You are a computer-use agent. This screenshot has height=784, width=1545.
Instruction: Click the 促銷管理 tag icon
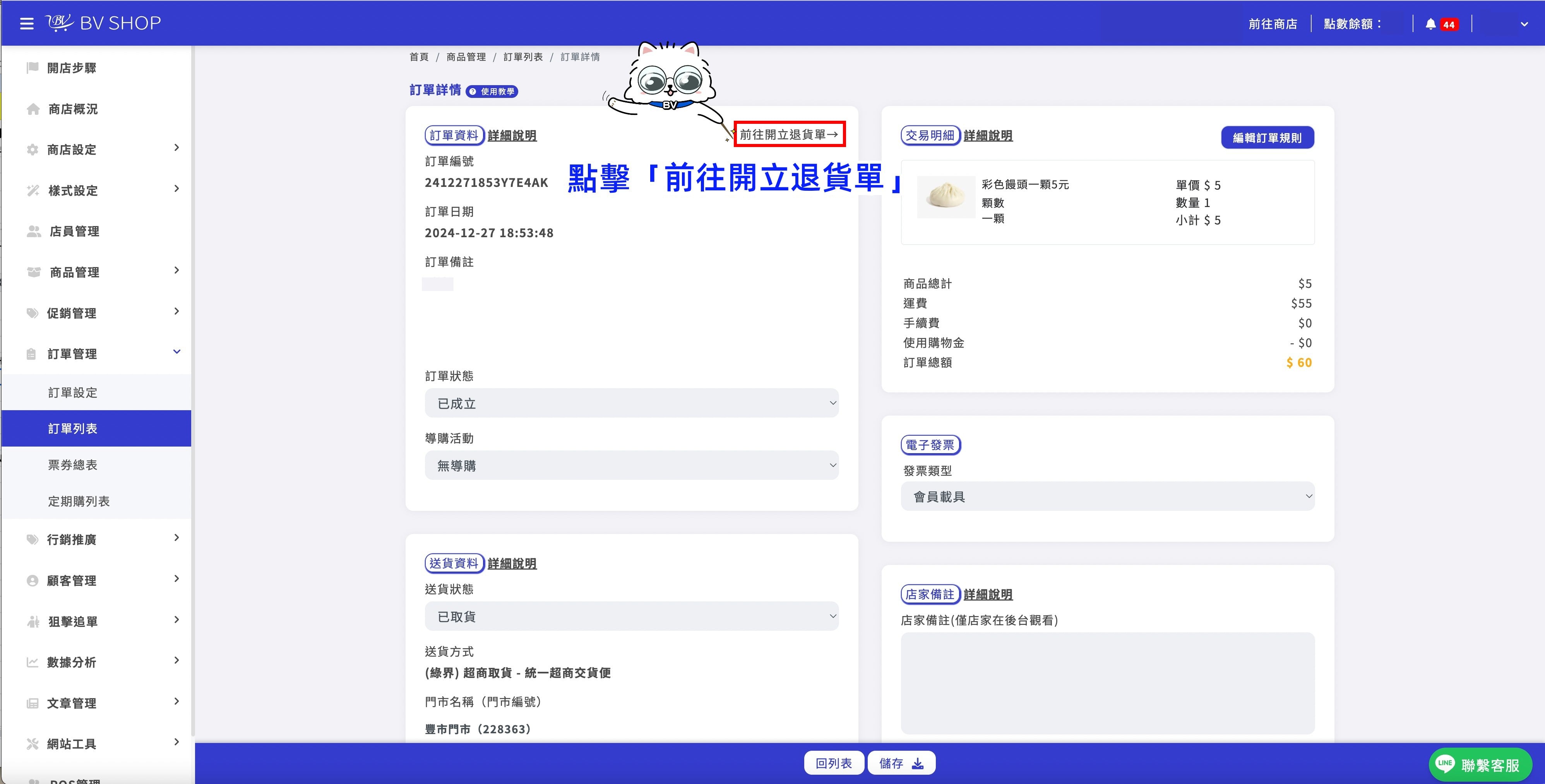coord(33,313)
